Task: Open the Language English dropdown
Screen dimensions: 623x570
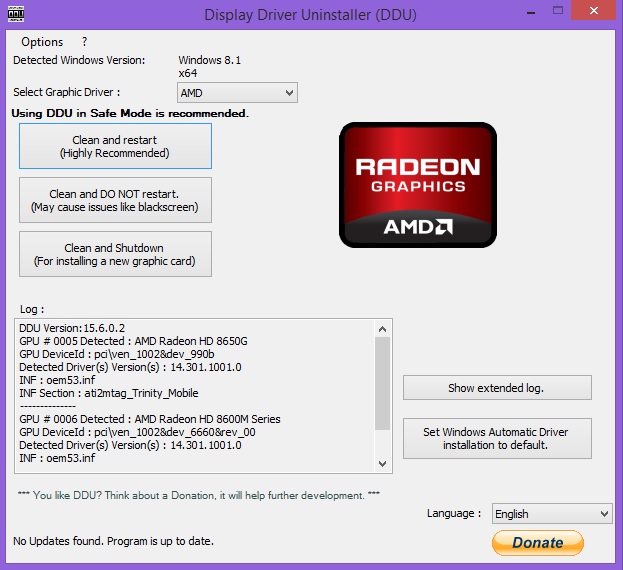Action: click(x=552, y=514)
